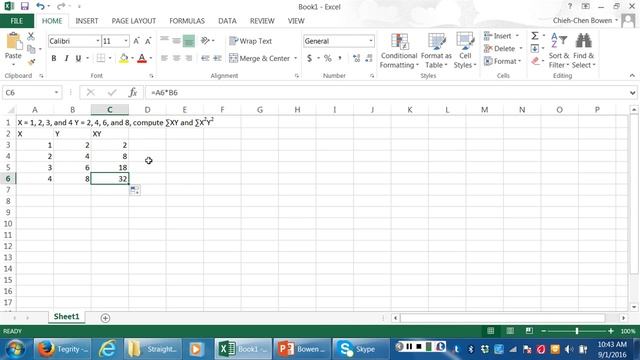This screenshot has width=640, height=360.
Task: Apply the red Font Color A
Action: [x=142, y=58]
